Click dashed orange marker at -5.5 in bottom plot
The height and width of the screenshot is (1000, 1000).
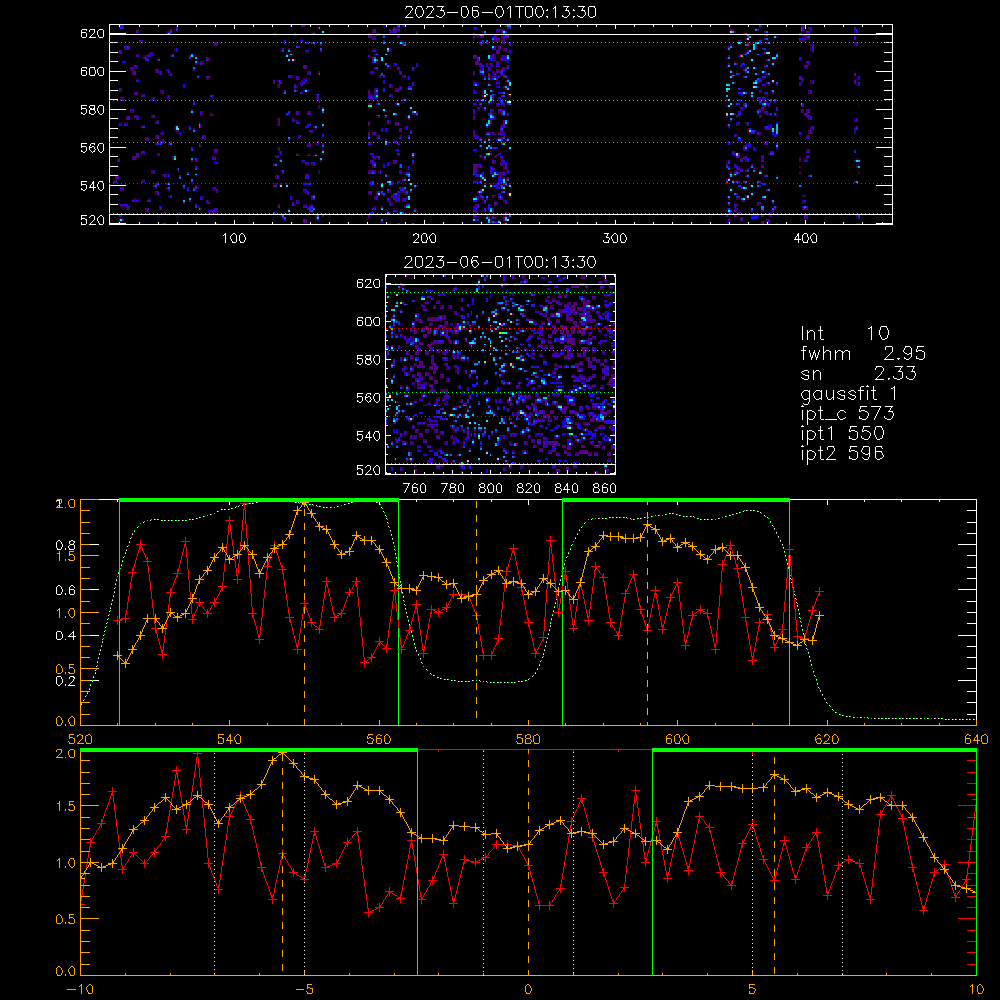click(x=283, y=862)
